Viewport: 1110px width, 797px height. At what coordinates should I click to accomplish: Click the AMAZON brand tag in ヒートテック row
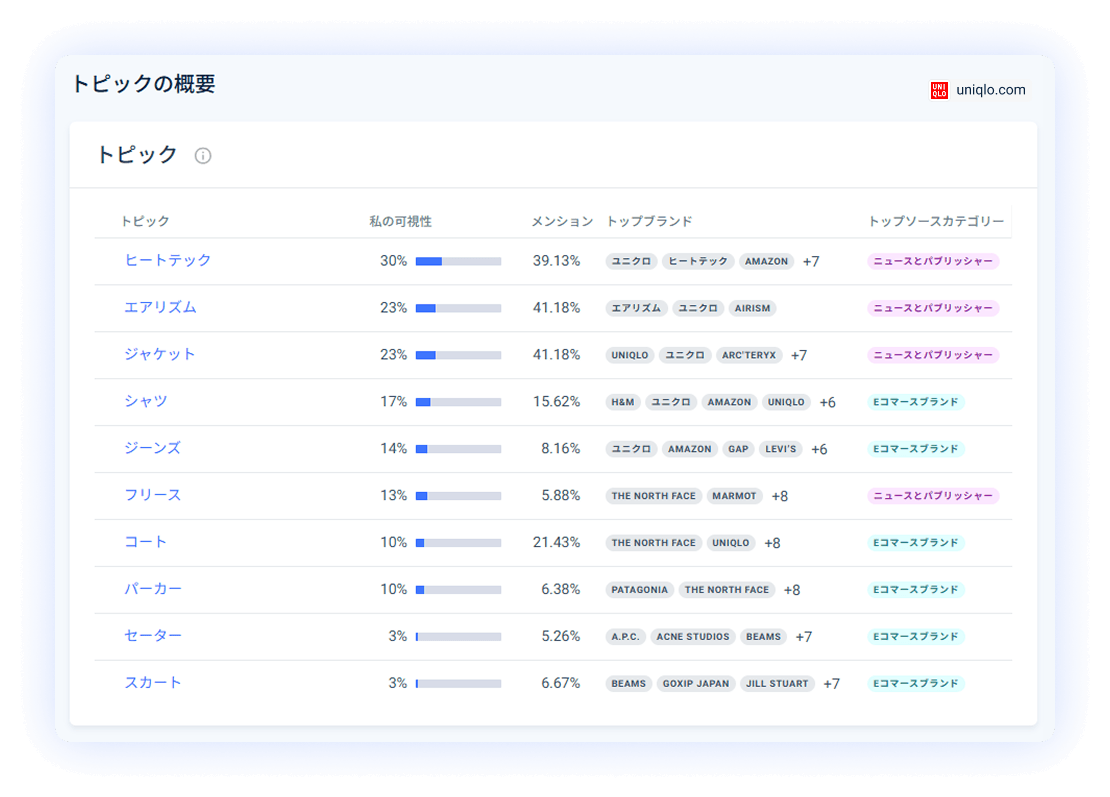click(766, 261)
